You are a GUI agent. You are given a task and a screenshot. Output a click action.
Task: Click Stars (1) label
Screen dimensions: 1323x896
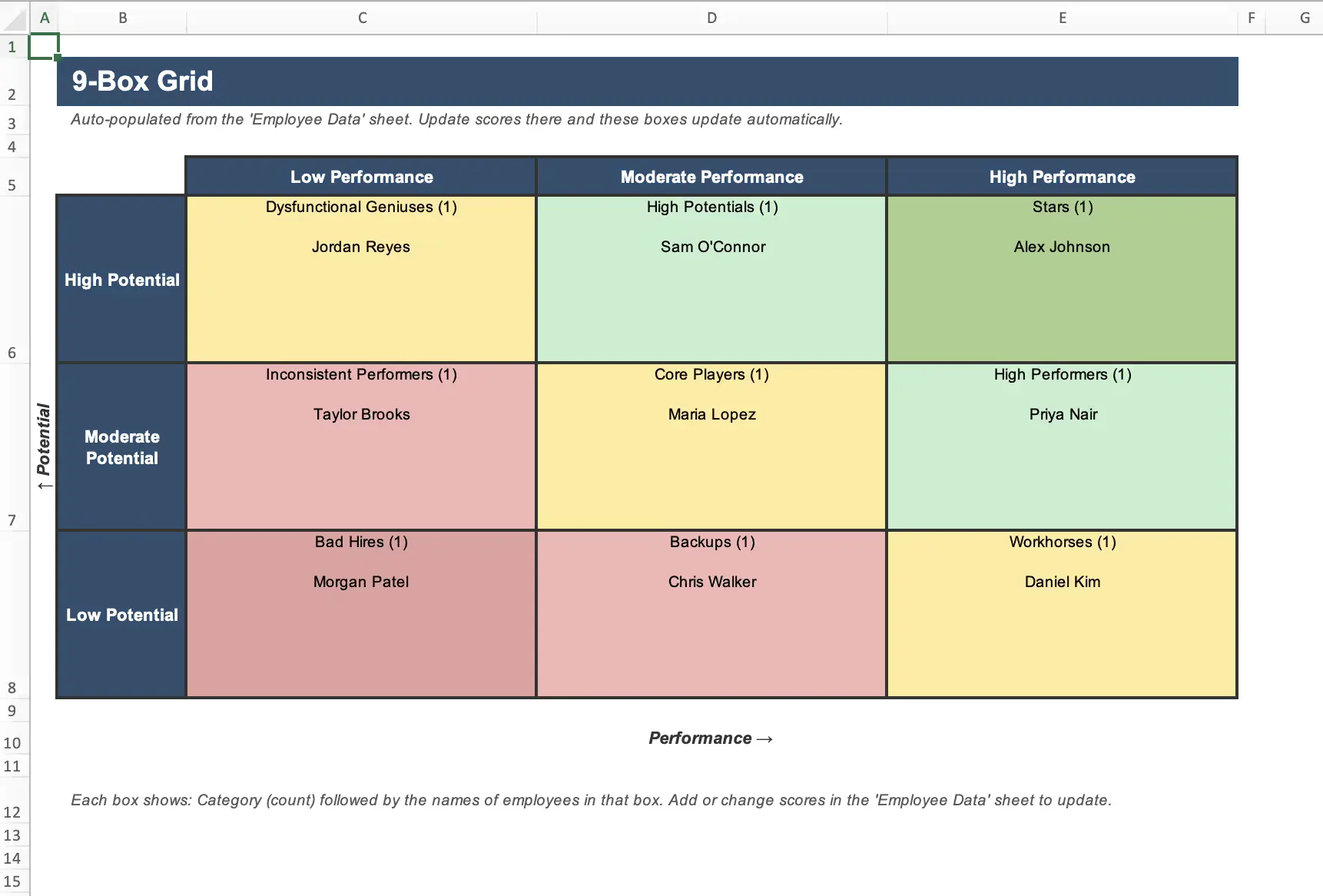point(1063,207)
